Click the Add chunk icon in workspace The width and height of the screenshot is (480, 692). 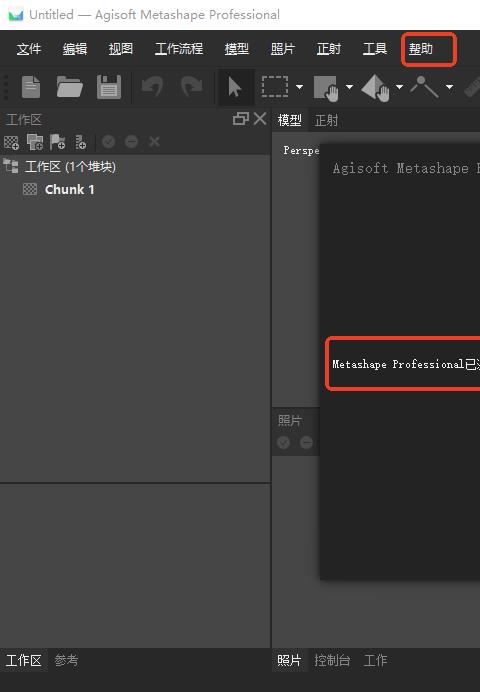point(11,142)
